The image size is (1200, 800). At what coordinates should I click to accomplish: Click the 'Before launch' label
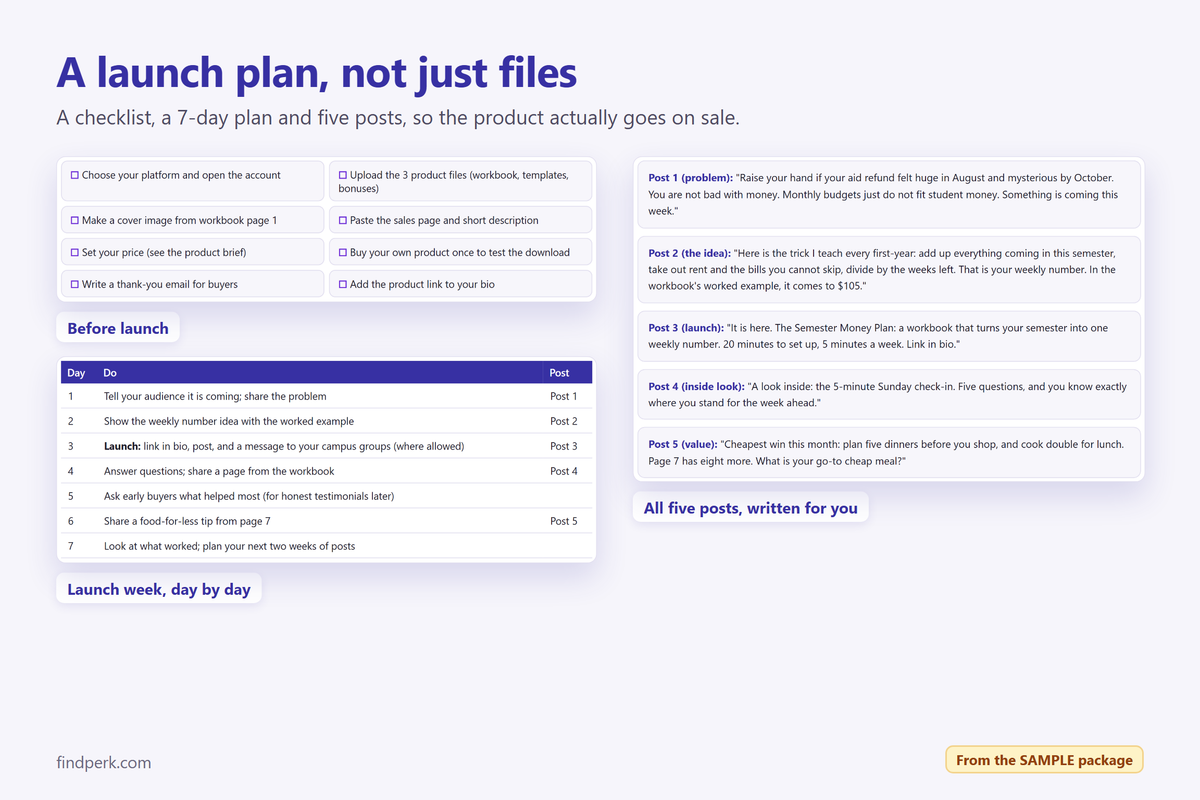click(118, 328)
